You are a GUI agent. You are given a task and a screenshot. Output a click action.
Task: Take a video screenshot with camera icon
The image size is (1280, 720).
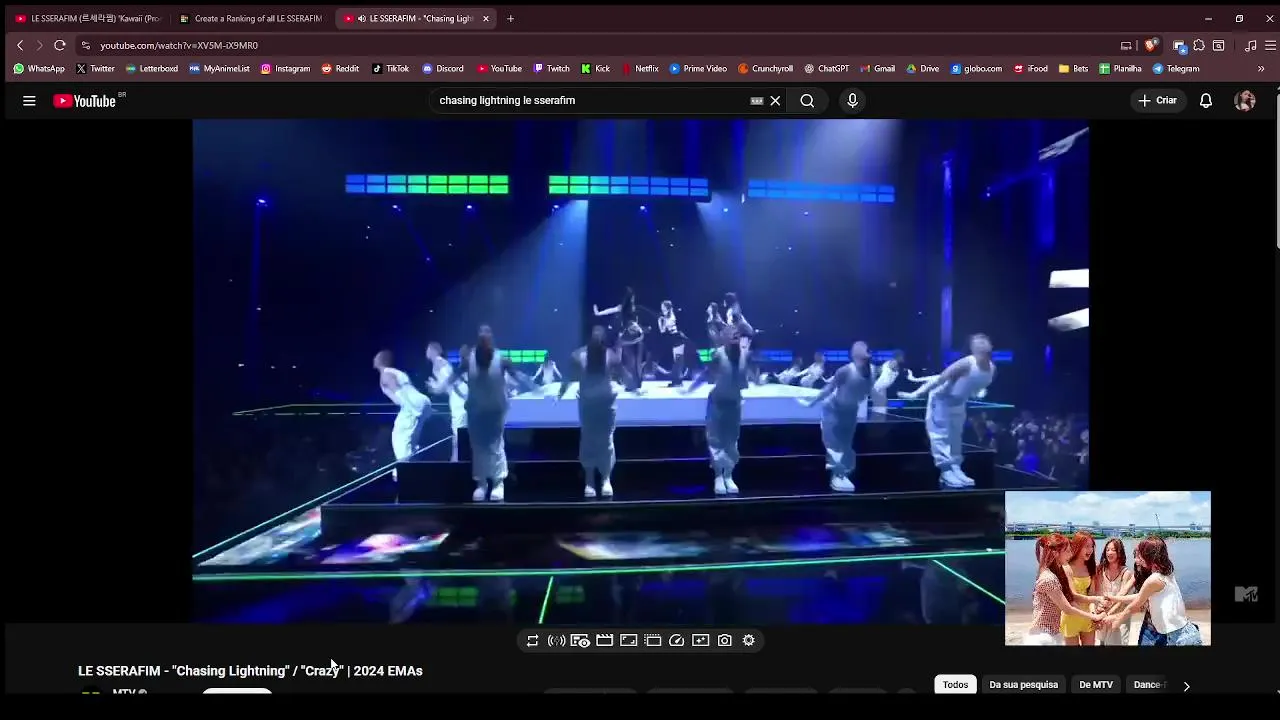[725, 640]
